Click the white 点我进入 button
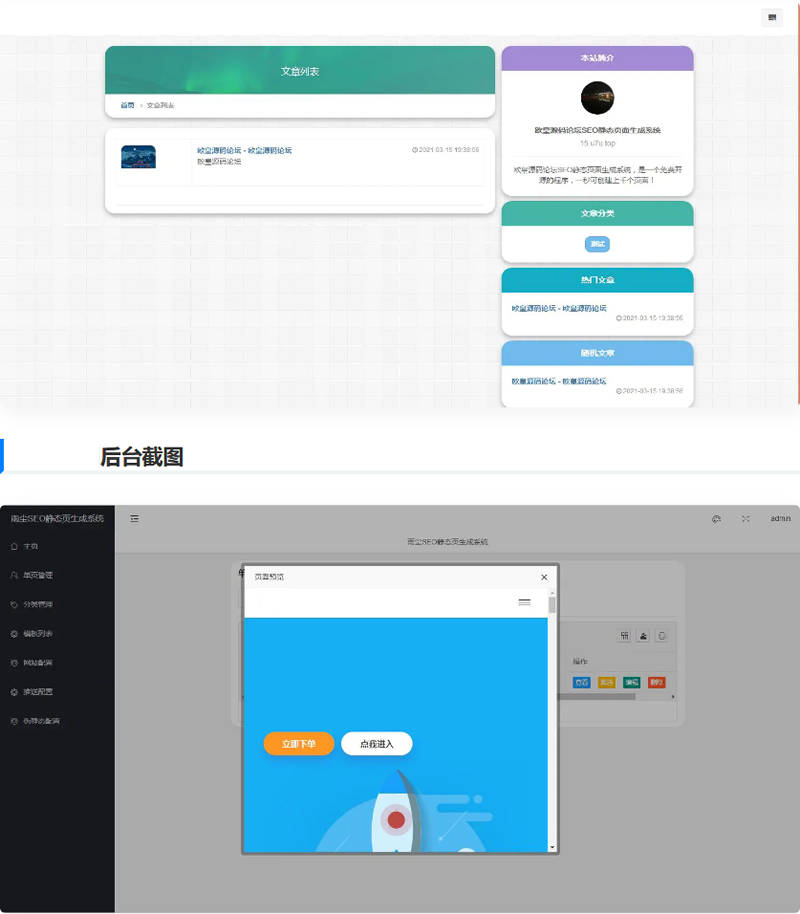Screen dimensions: 800x914 pyautogui.click(x=377, y=744)
